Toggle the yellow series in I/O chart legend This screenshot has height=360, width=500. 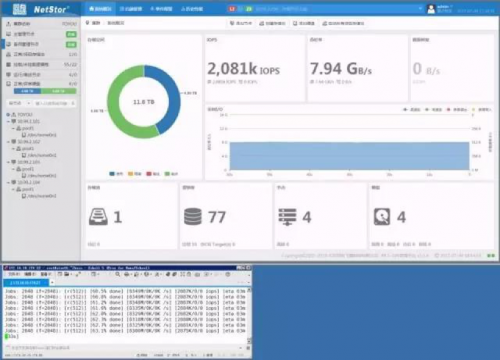[481, 110]
